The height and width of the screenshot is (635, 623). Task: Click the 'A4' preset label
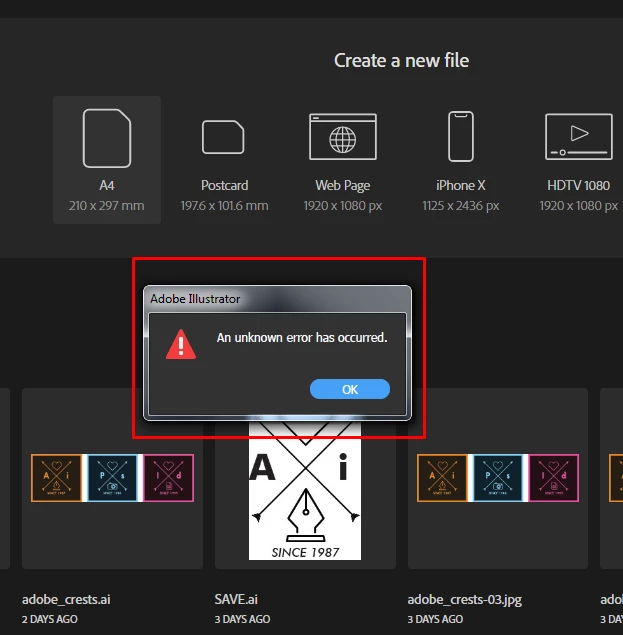pyautogui.click(x=107, y=185)
